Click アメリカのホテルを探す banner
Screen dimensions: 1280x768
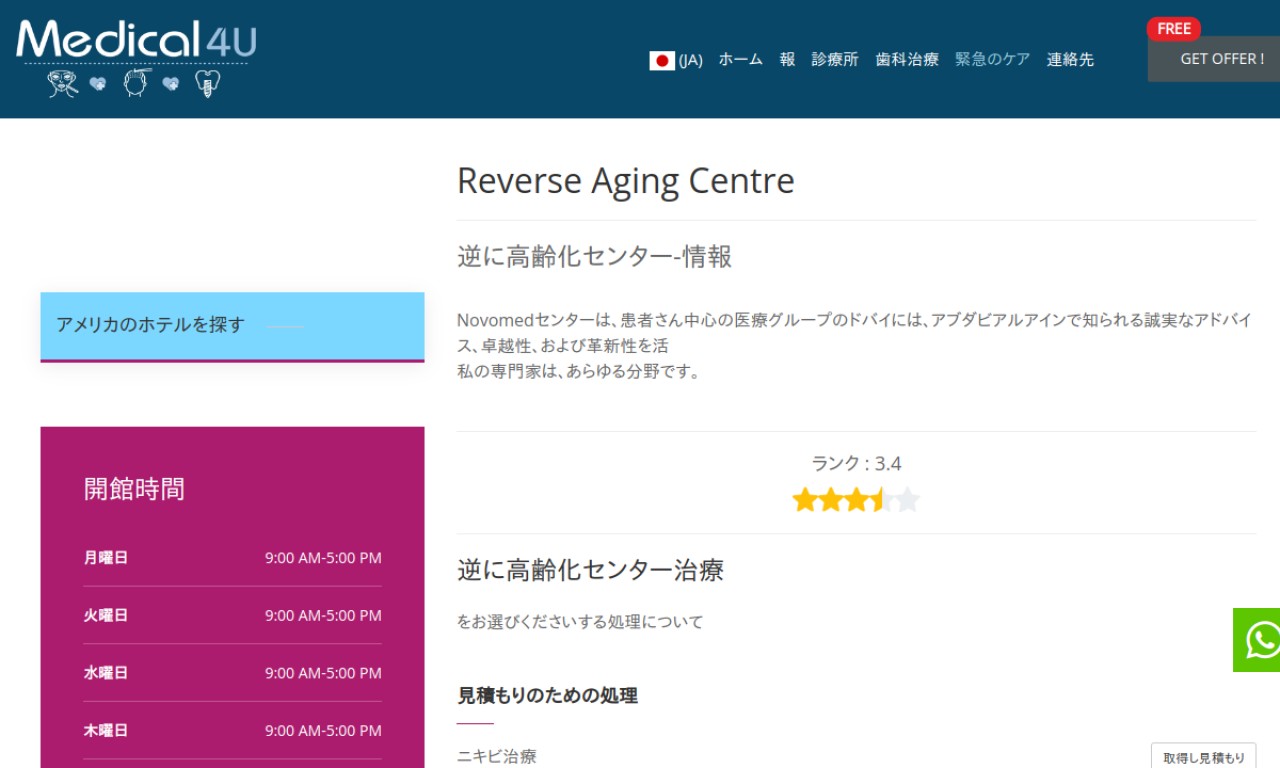(232, 326)
